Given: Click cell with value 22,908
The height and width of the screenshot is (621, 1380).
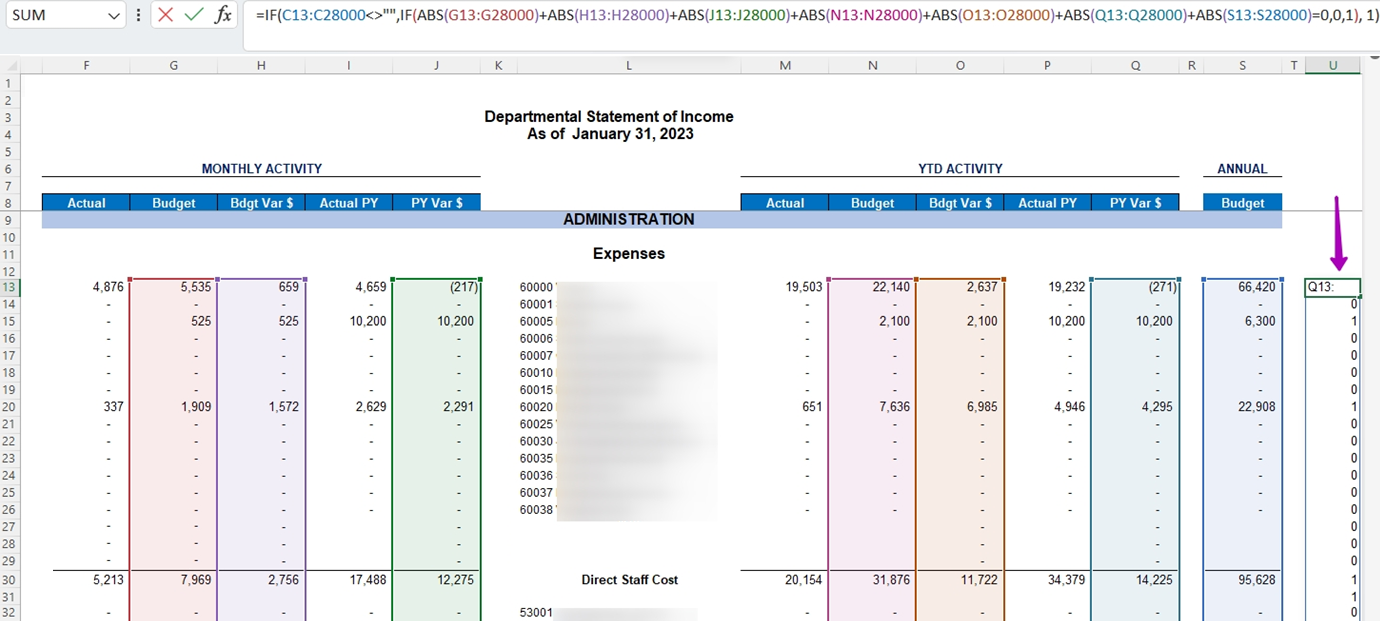Looking at the screenshot, I should tap(1242, 407).
